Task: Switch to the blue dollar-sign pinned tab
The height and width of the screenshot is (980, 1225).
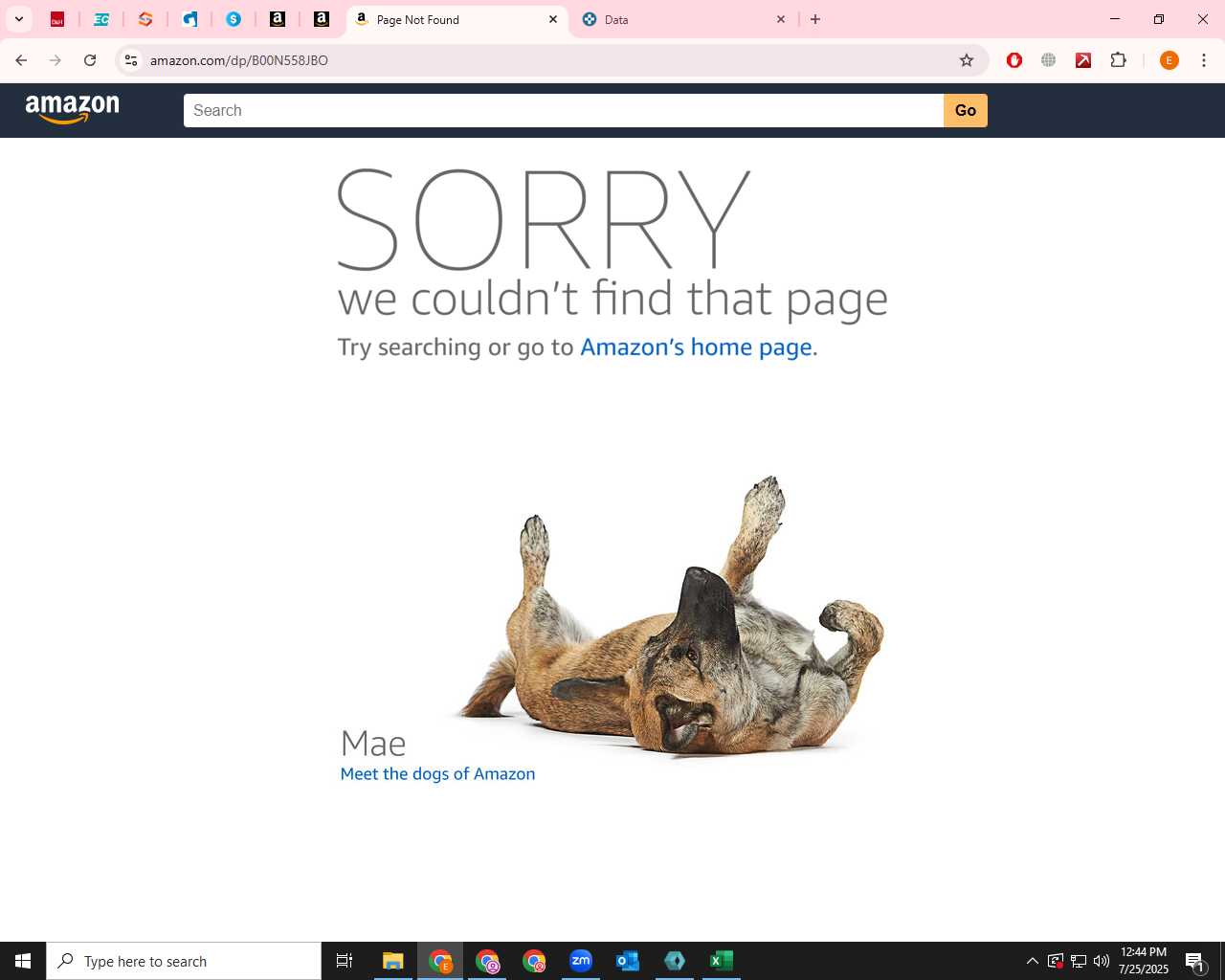Action: 234,19
